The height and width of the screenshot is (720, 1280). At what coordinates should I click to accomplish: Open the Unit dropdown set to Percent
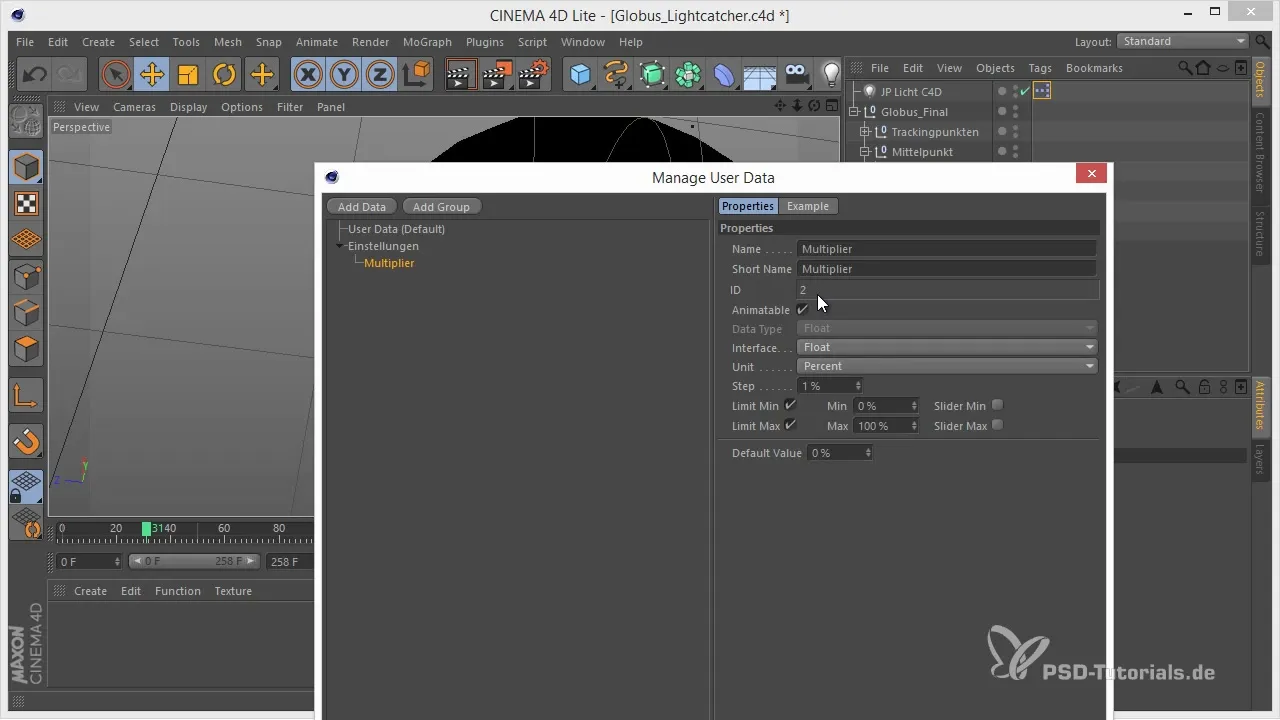pyautogui.click(x=948, y=366)
